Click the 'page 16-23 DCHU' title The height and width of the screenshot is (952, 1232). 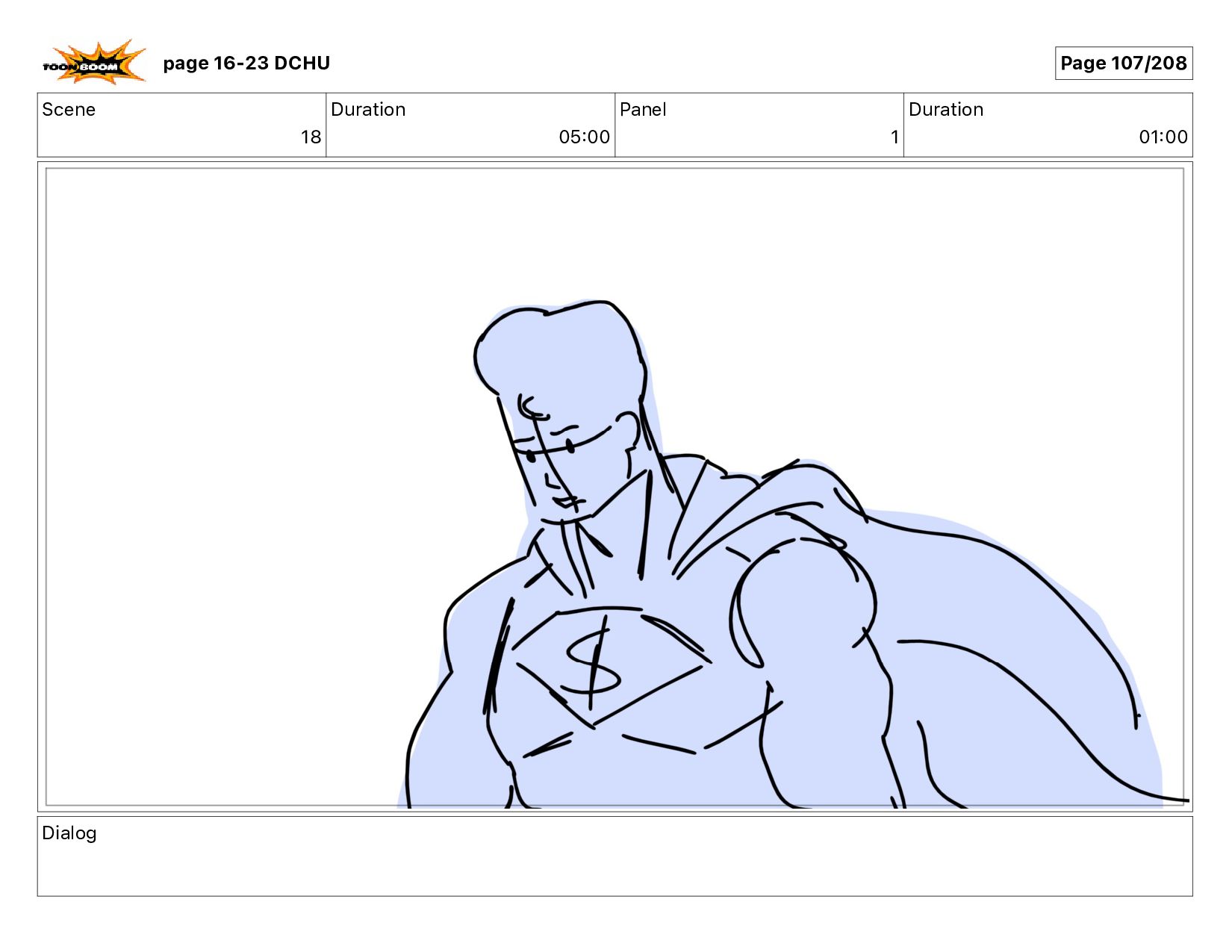tap(246, 63)
